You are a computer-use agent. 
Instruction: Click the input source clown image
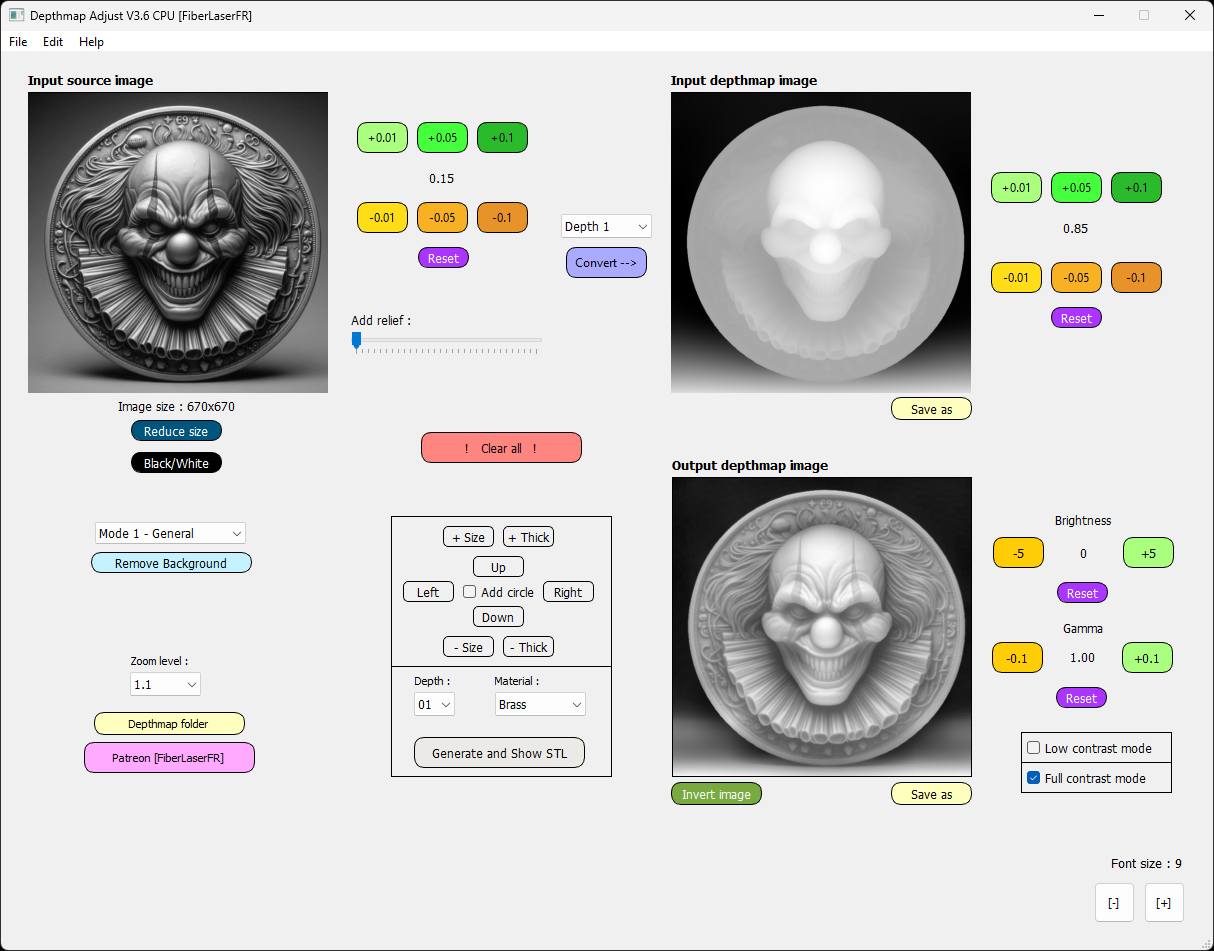(178, 243)
